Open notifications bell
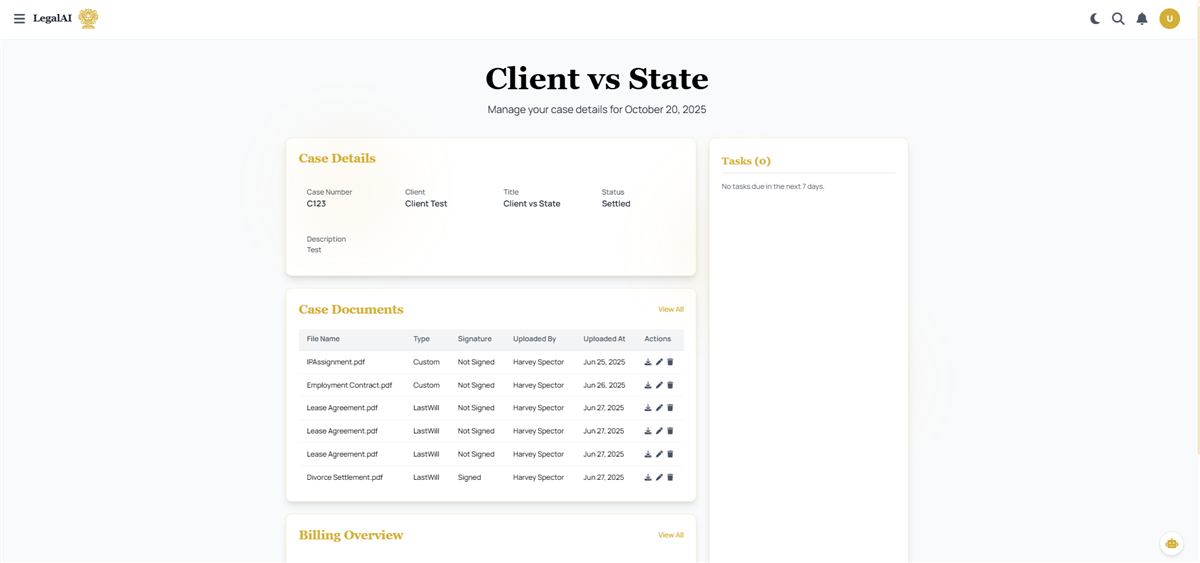1200x563 pixels. coord(1142,18)
